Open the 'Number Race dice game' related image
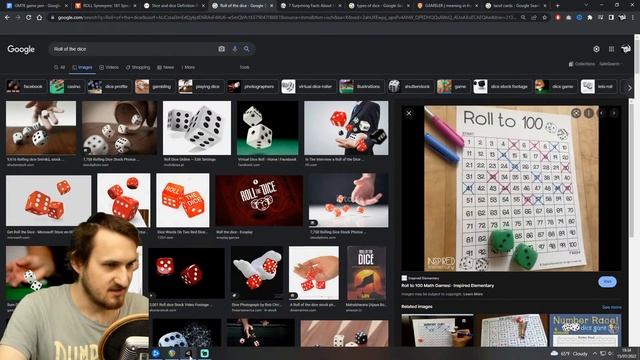 point(585,330)
